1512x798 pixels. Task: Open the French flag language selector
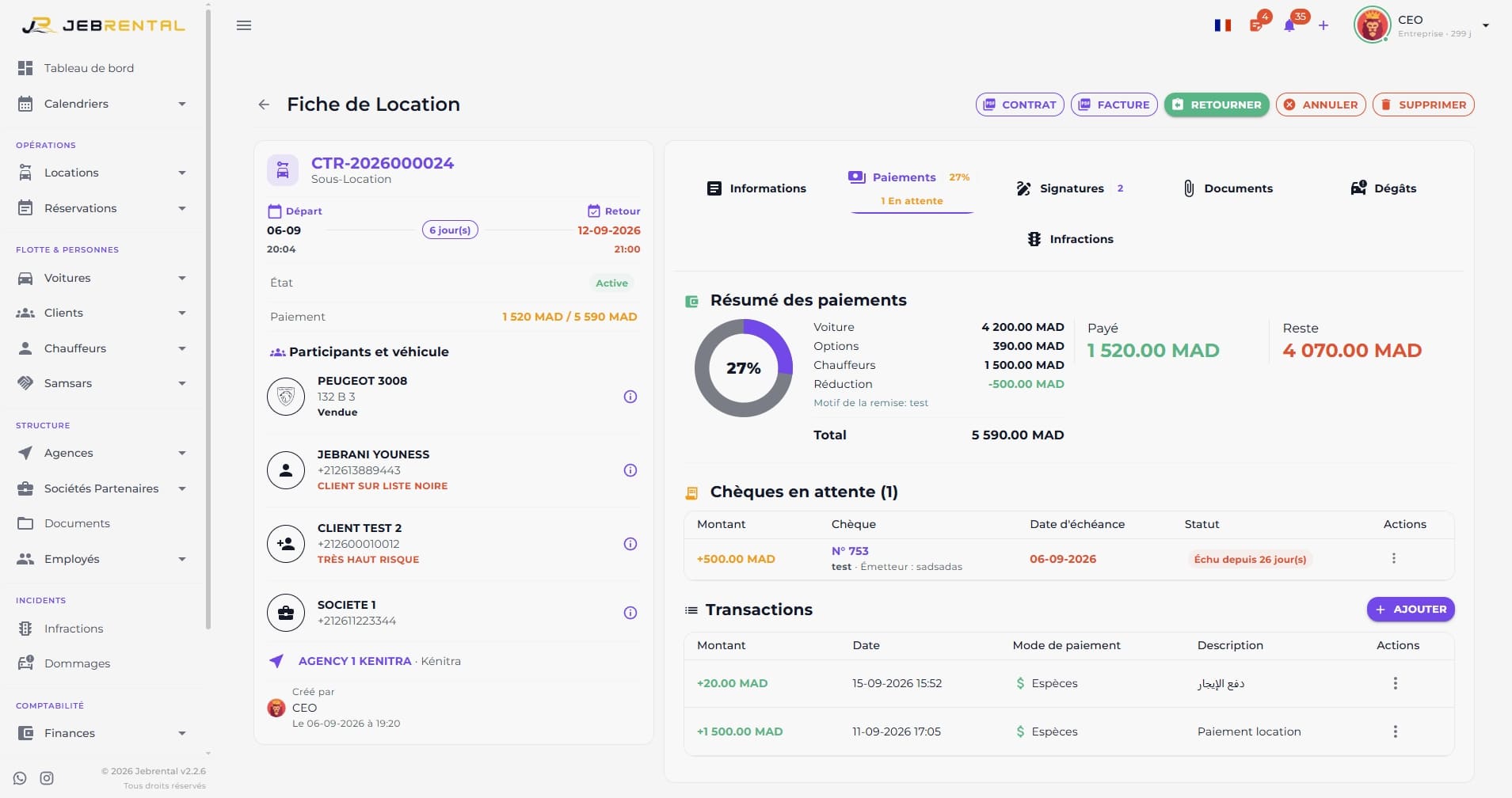click(1223, 25)
